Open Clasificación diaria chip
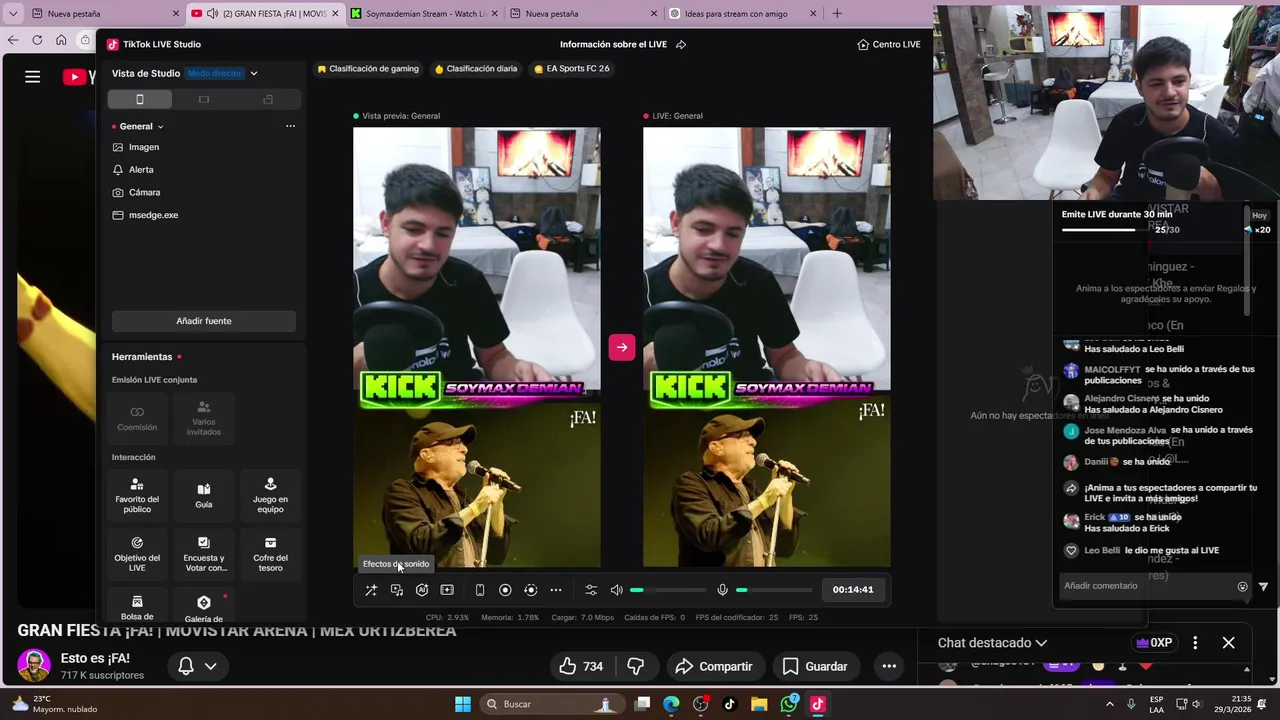This screenshot has height=720, width=1280. point(476,69)
